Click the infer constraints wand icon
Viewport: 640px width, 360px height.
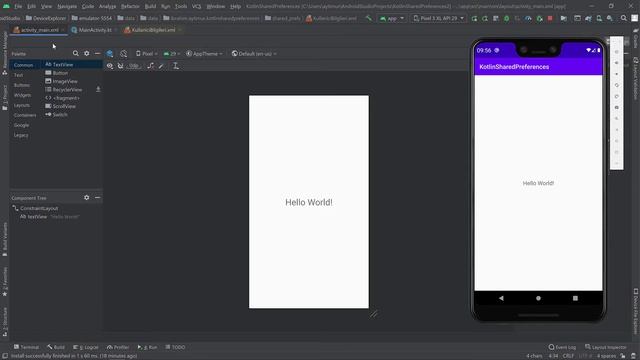coord(162,66)
